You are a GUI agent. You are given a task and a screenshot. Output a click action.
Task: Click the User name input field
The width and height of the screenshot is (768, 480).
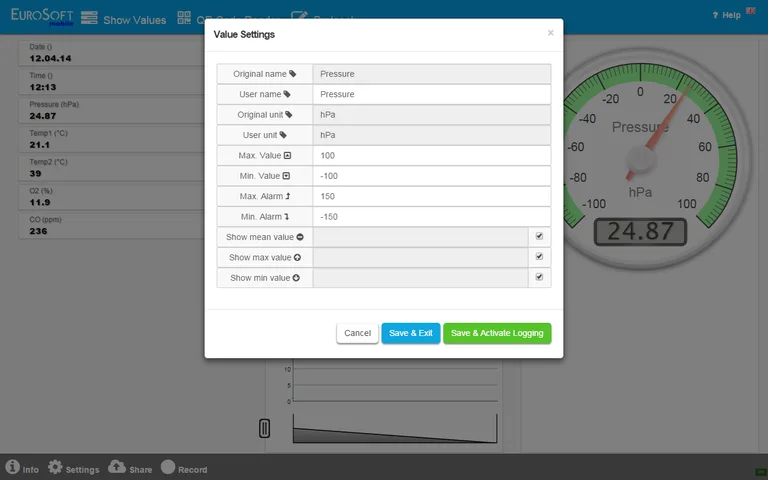click(x=432, y=94)
